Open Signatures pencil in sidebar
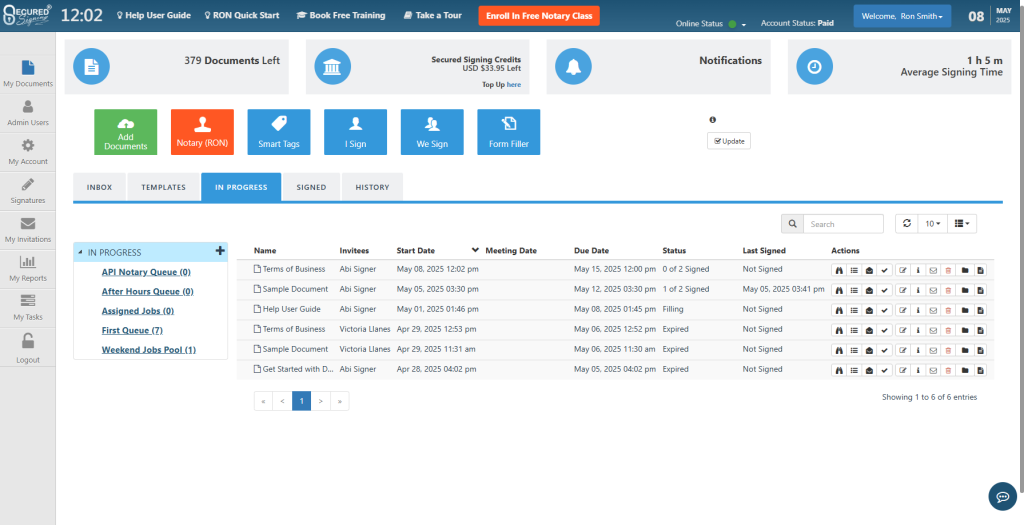Screen dimensions: 1024x525 point(27,191)
